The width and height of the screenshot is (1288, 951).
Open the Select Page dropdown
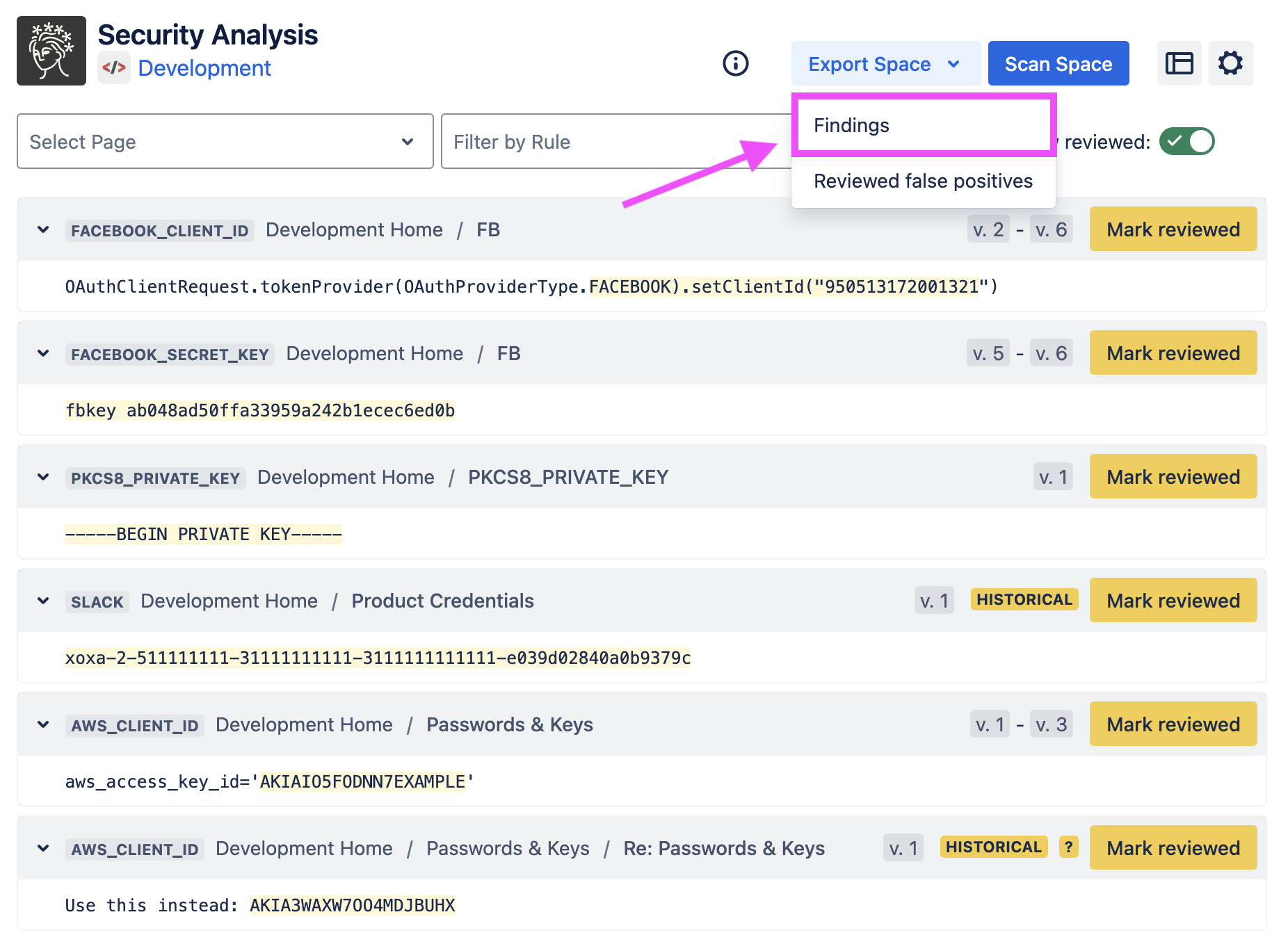[x=225, y=142]
